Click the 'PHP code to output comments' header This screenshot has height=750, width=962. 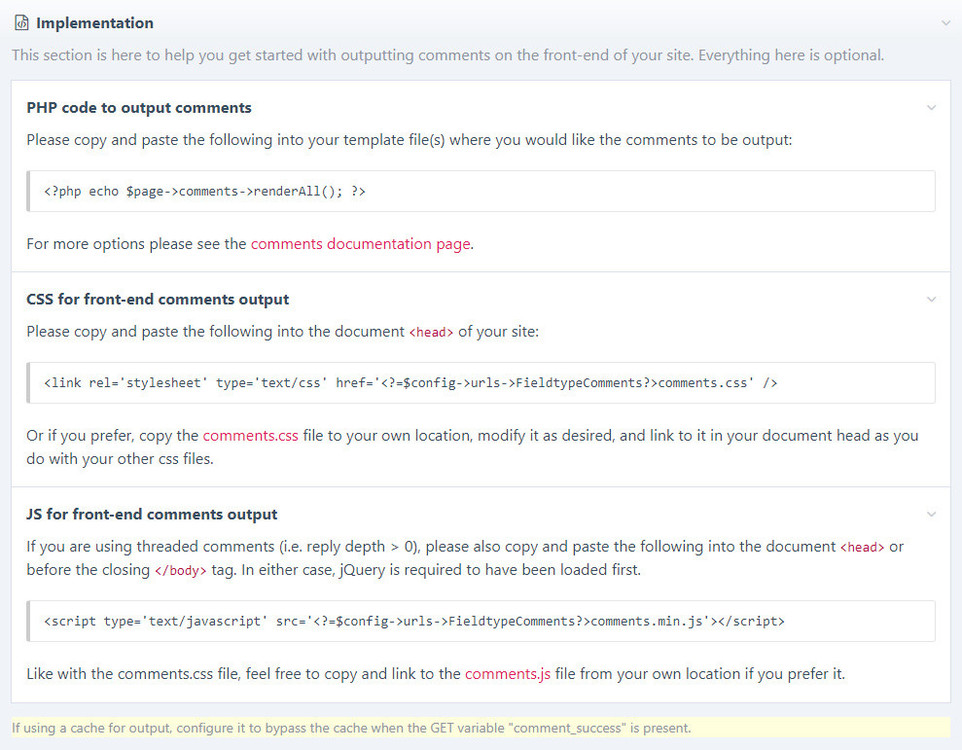coord(139,108)
